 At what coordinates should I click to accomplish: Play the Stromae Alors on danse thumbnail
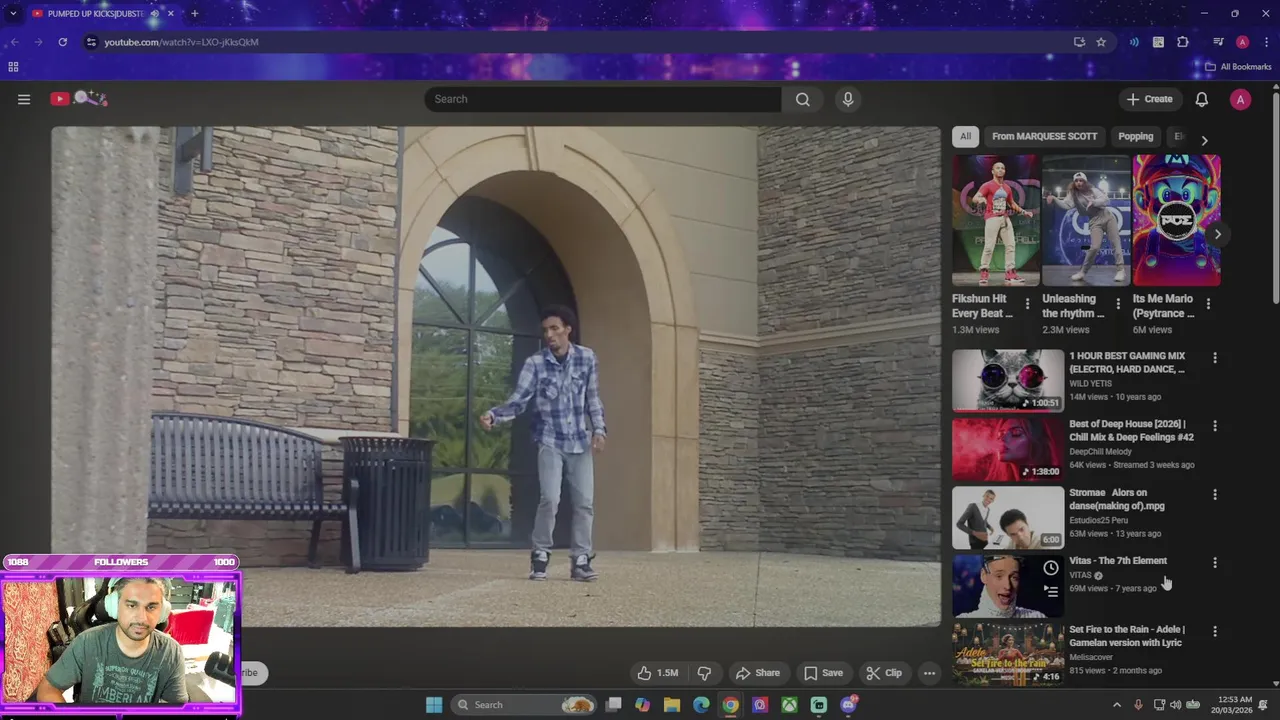(1008, 518)
